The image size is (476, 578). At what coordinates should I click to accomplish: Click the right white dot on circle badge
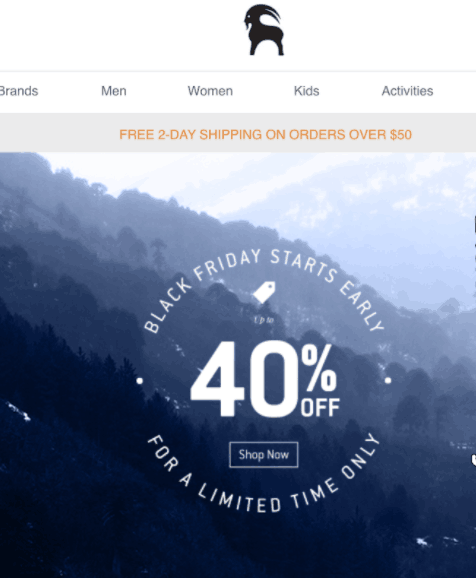click(x=388, y=380)
